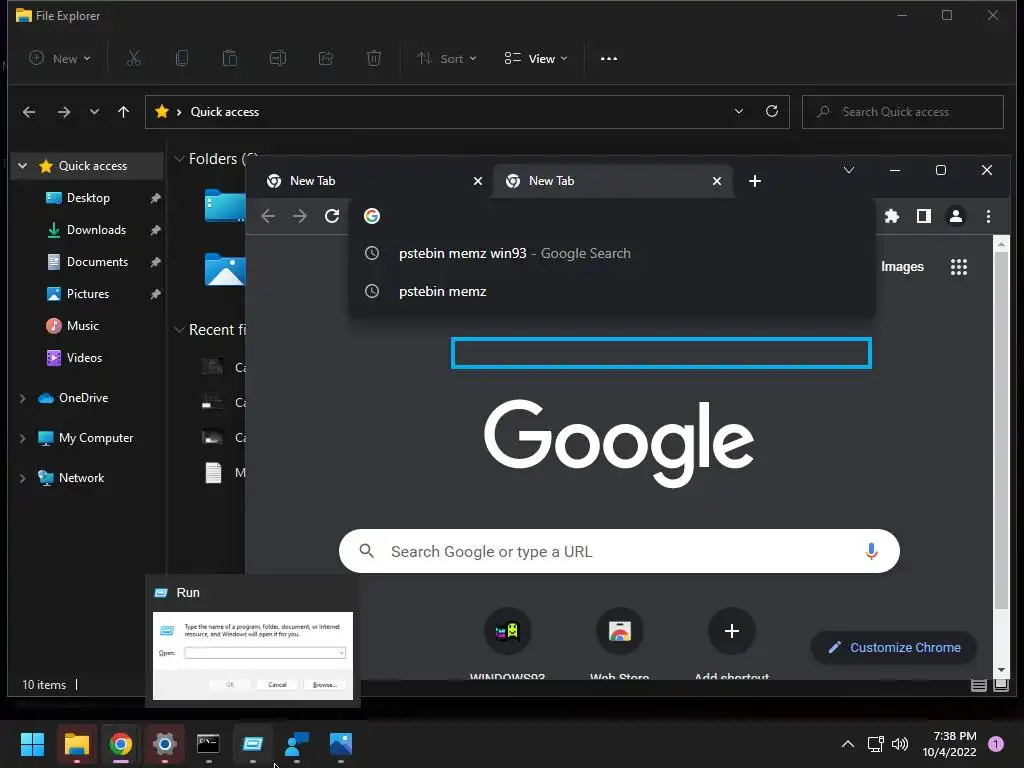
Task: Click Chrome's back arrow button
Action: (268, 216)
